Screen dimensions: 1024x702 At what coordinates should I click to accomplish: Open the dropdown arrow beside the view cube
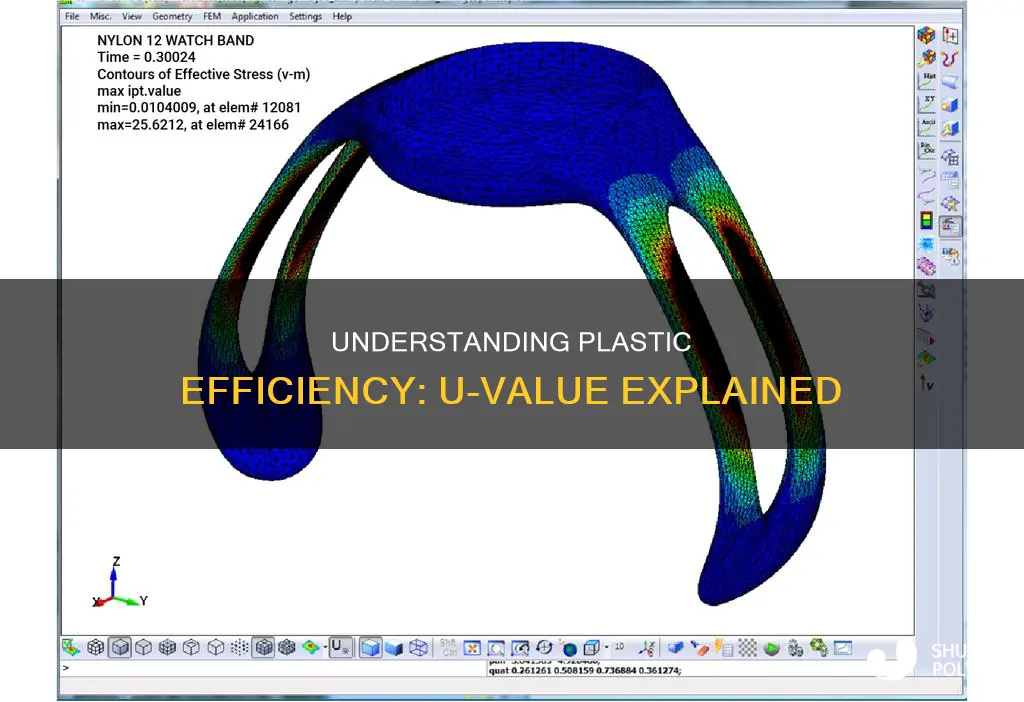point(607,647)
